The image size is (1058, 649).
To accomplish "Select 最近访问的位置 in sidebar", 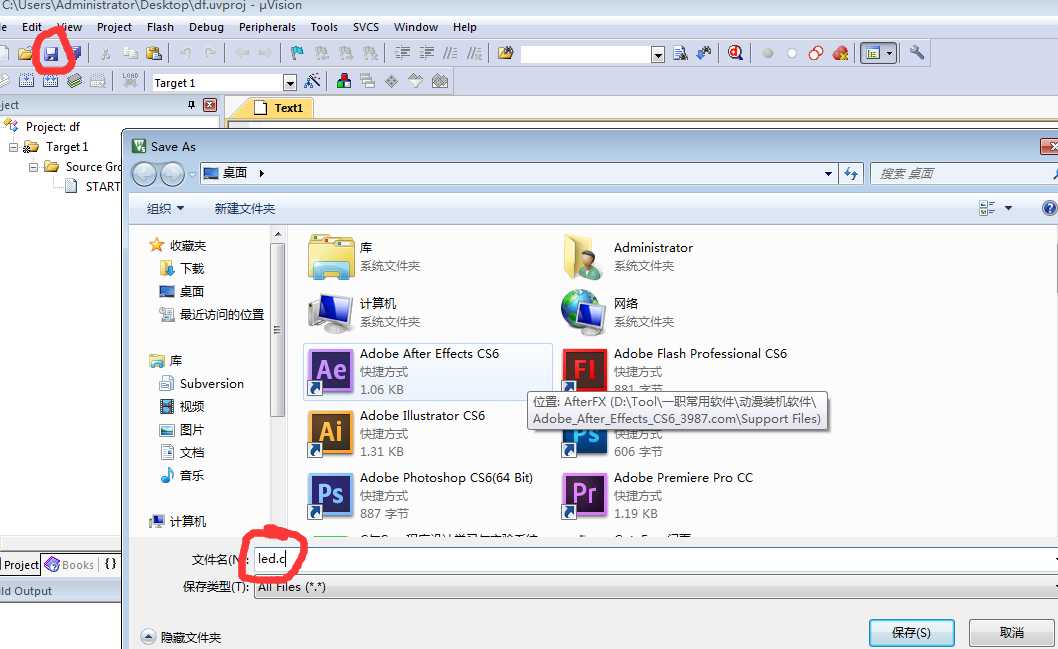I will [211, 314].
